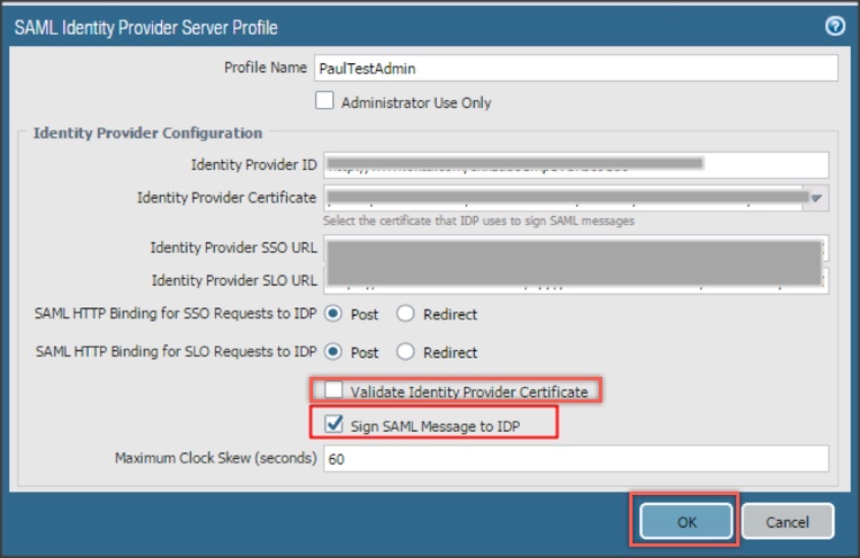
Task: Select Post for SSO Requests binding
Action: [x=333, y=314]
